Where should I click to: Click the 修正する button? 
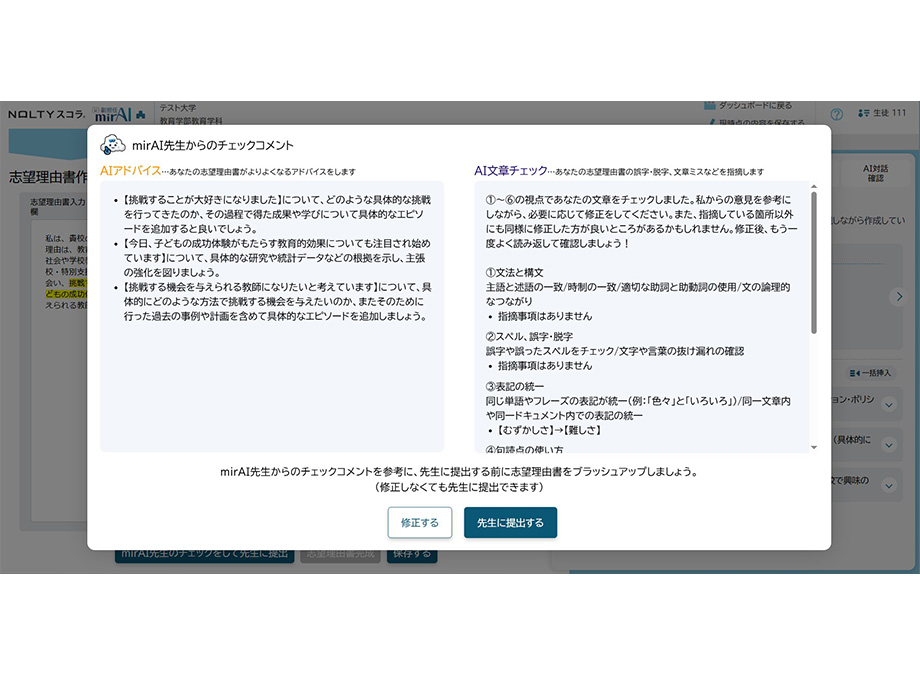[x=419, y=522]
